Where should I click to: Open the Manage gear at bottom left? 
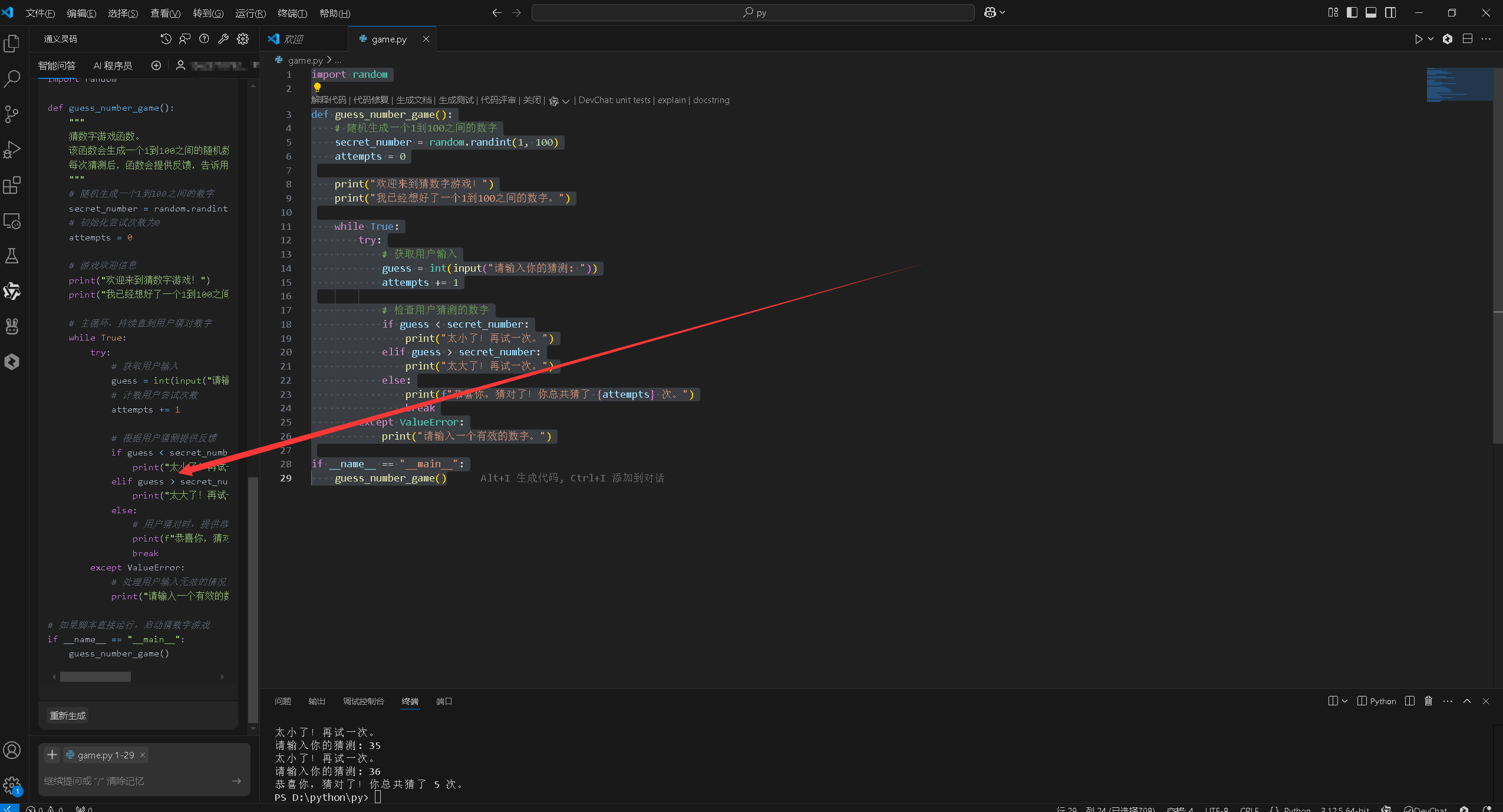pyautogui.click(x=12, y=785)
